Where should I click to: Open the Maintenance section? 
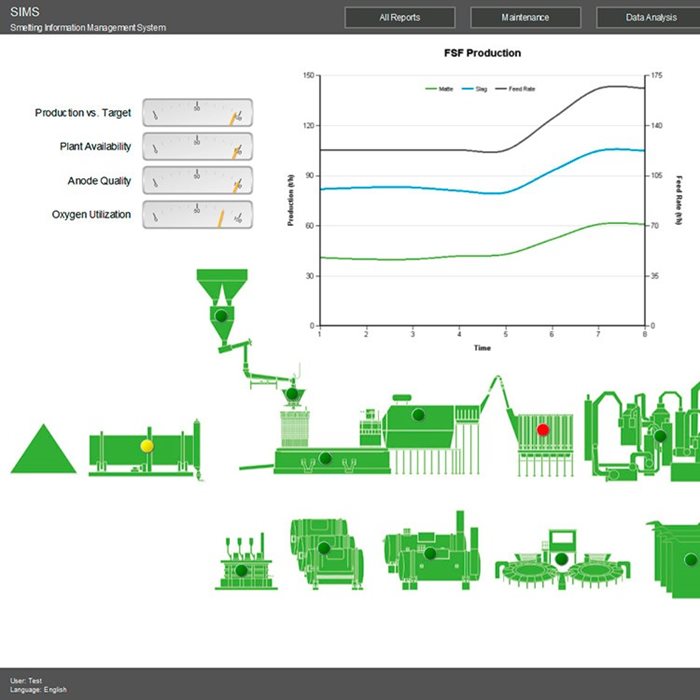(x=525, y=17)
